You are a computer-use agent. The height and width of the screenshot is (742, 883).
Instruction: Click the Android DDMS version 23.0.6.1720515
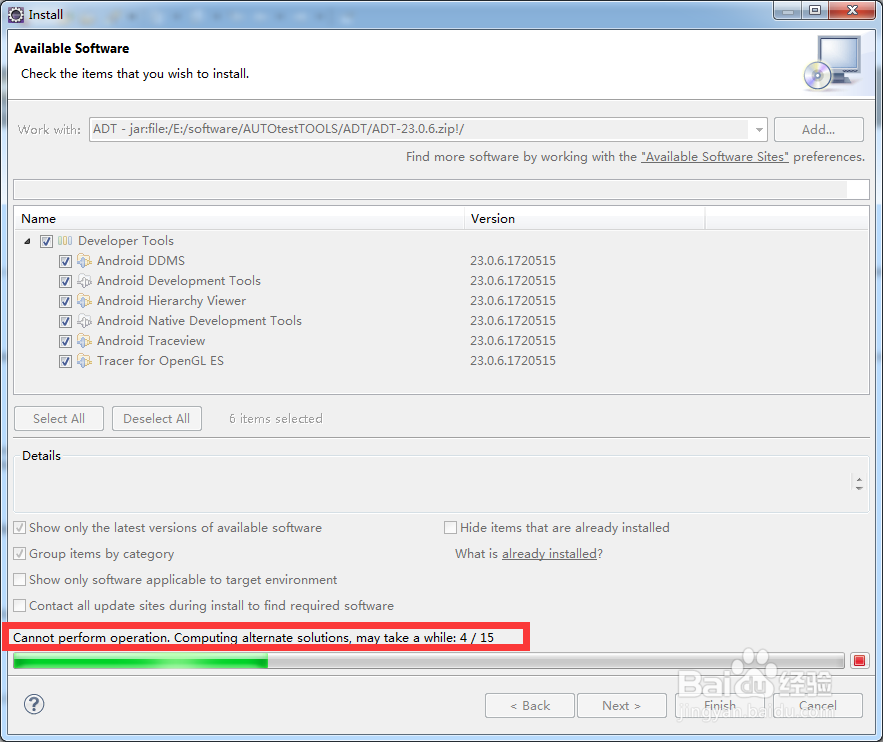coord(513,261)
